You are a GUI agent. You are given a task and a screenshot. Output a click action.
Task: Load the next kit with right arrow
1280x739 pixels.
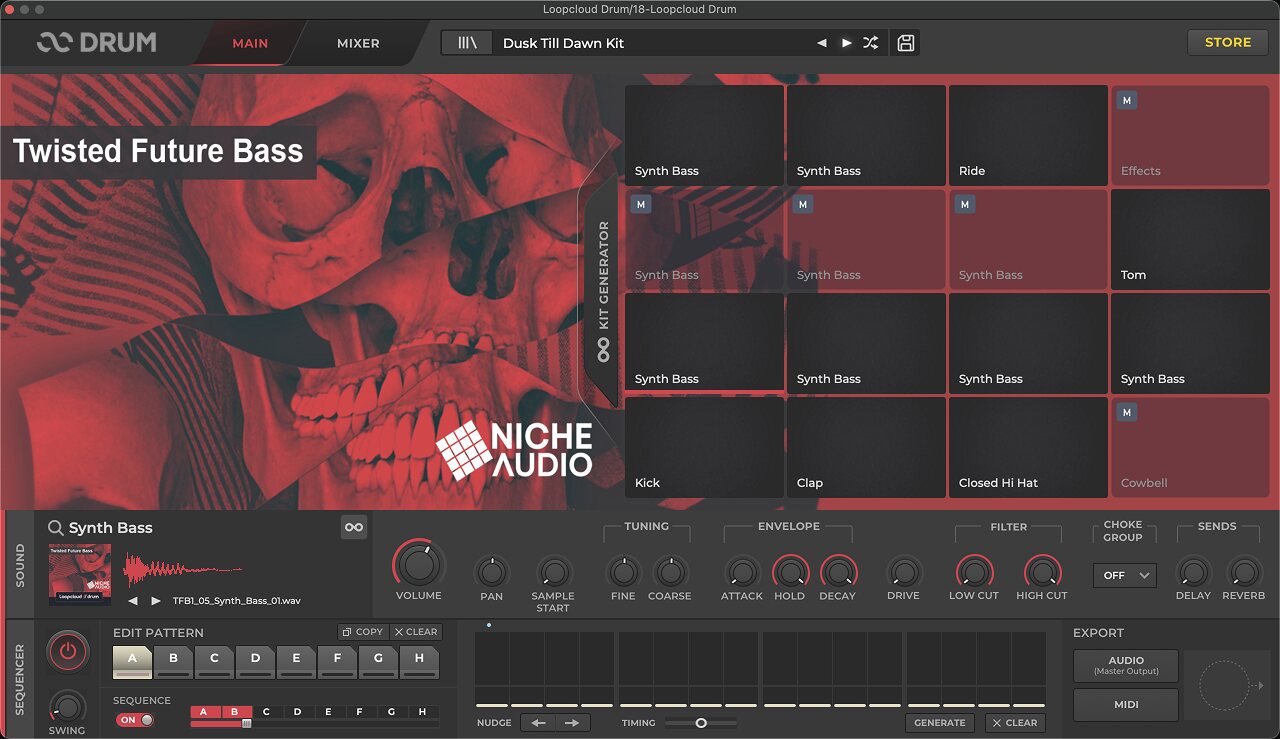pyautogui.click(x=846, y=43)
